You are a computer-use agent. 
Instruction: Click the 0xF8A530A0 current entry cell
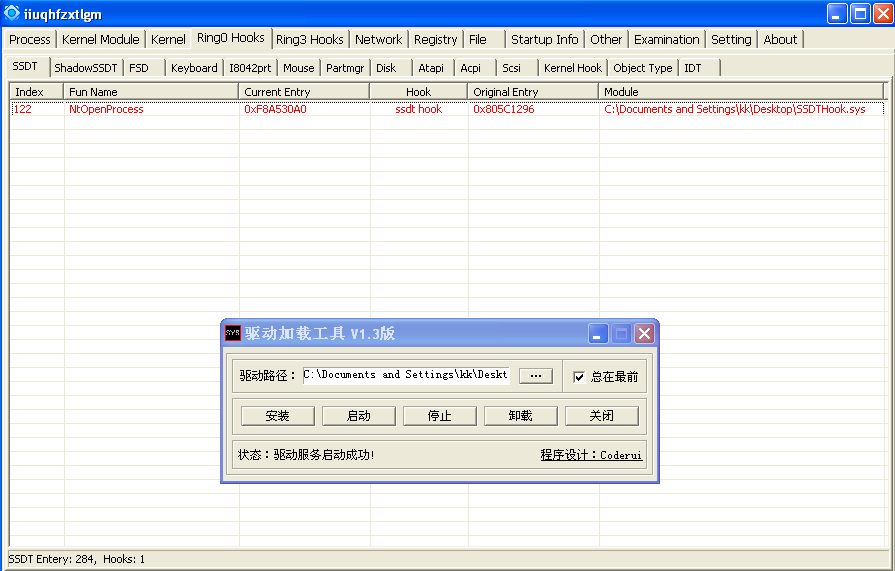[275, 109]
